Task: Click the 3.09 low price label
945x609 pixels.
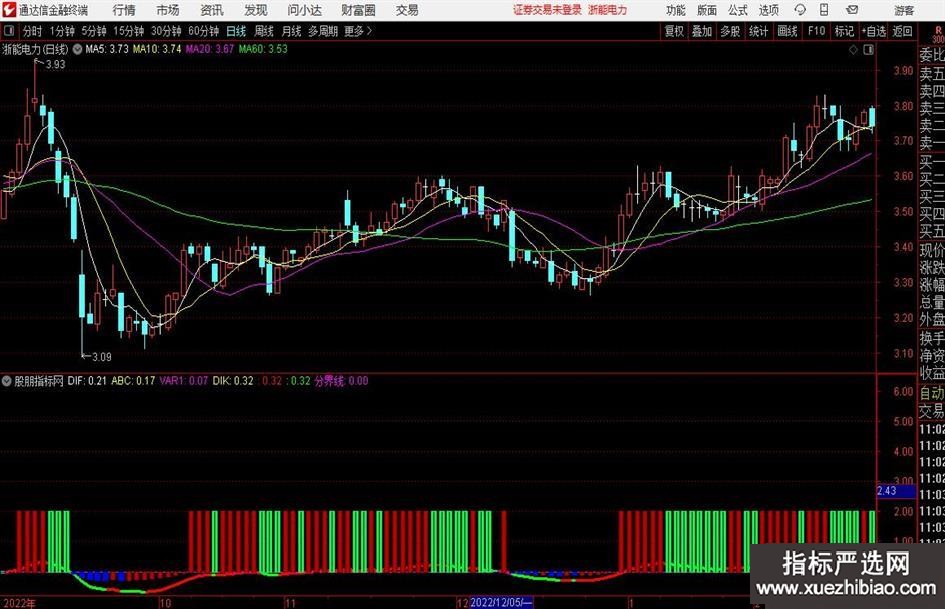Action: click(101, 357)
